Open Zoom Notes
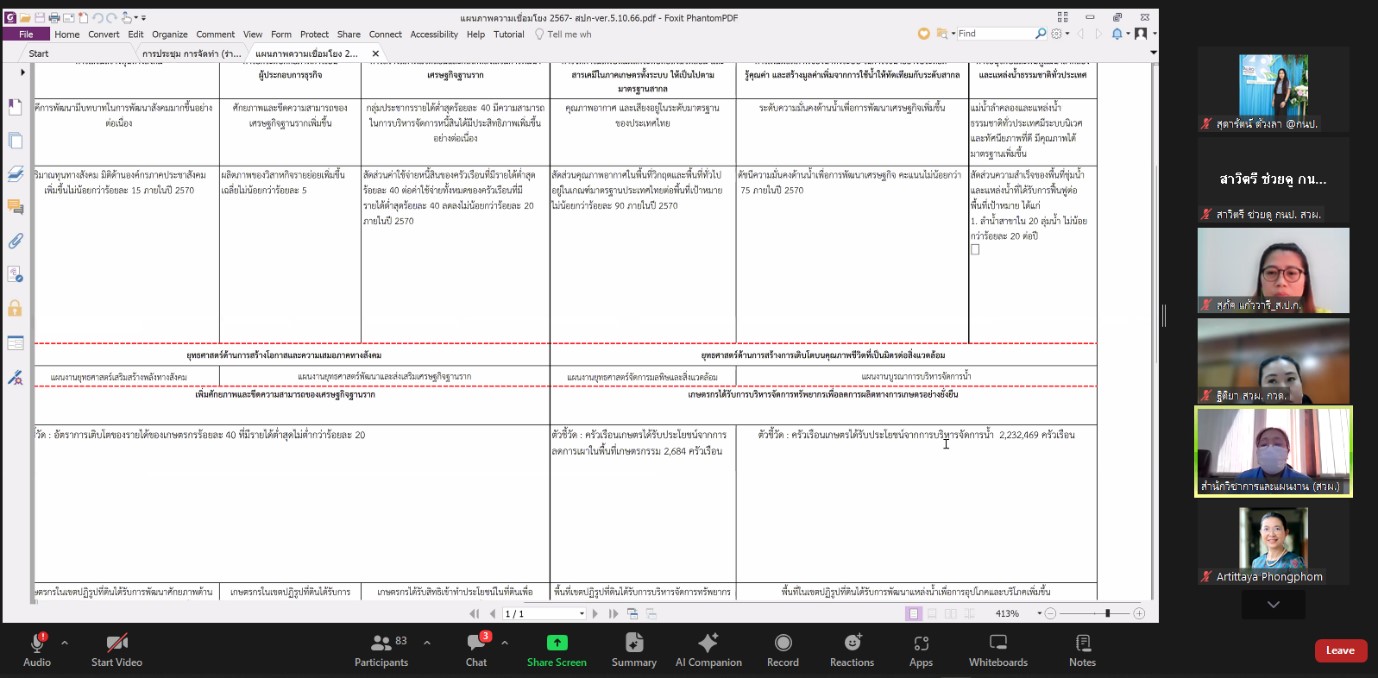This screenshot has height=678, width=1378. (1082, 650)
